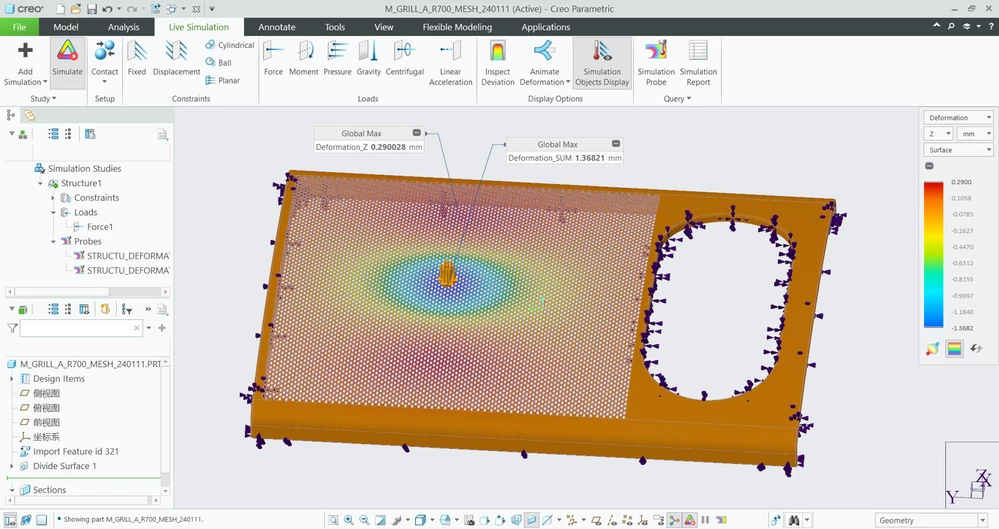Open the Study group dropdown label
The height and width of the screenshot is (529, 999).
[x=43, y=99]
